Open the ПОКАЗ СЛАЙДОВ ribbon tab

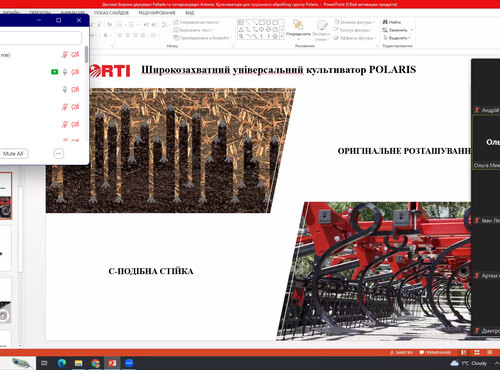point(111,13)
